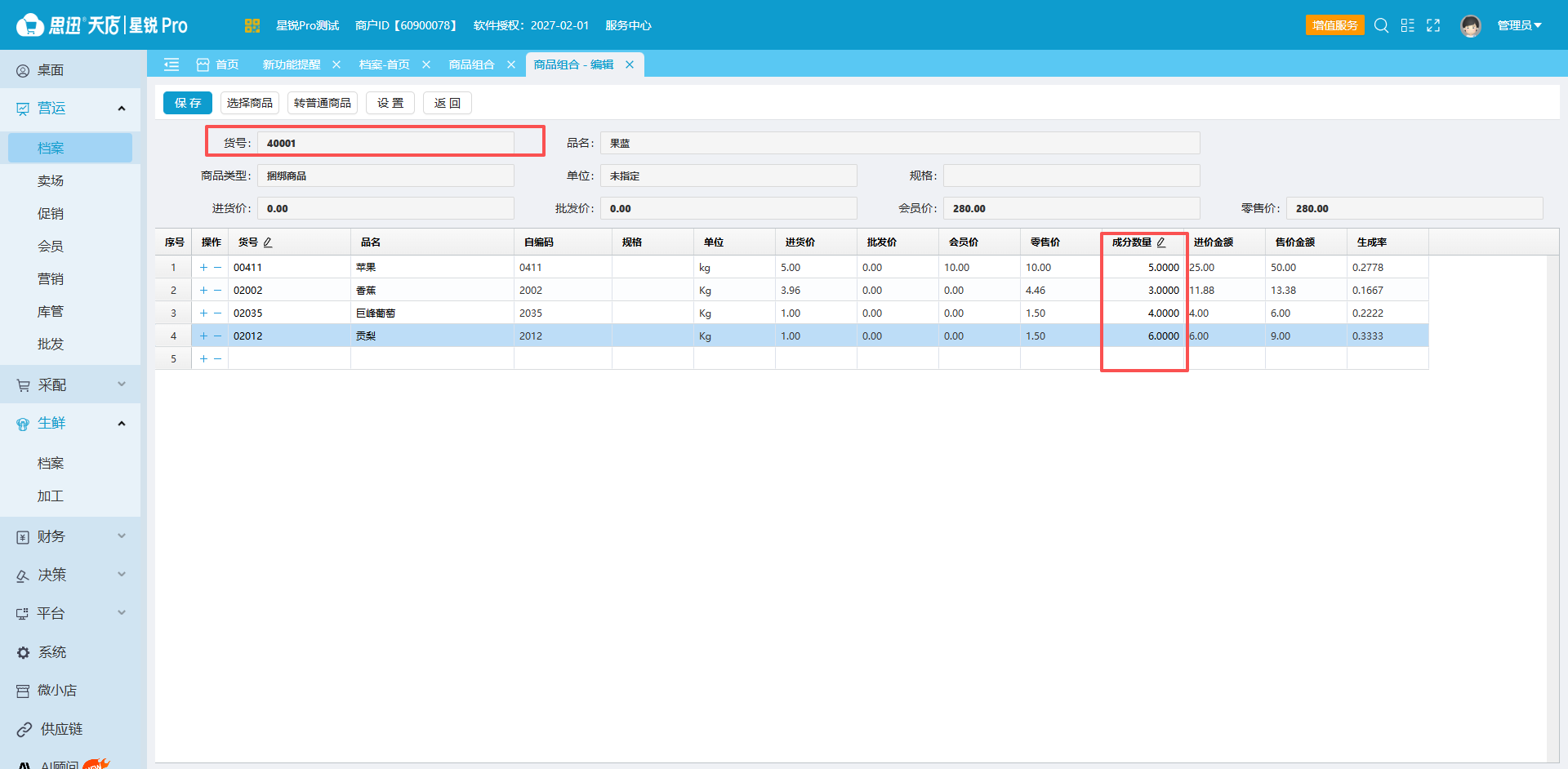Close the 商品组合 - 编辑 tab

(630, 64)
